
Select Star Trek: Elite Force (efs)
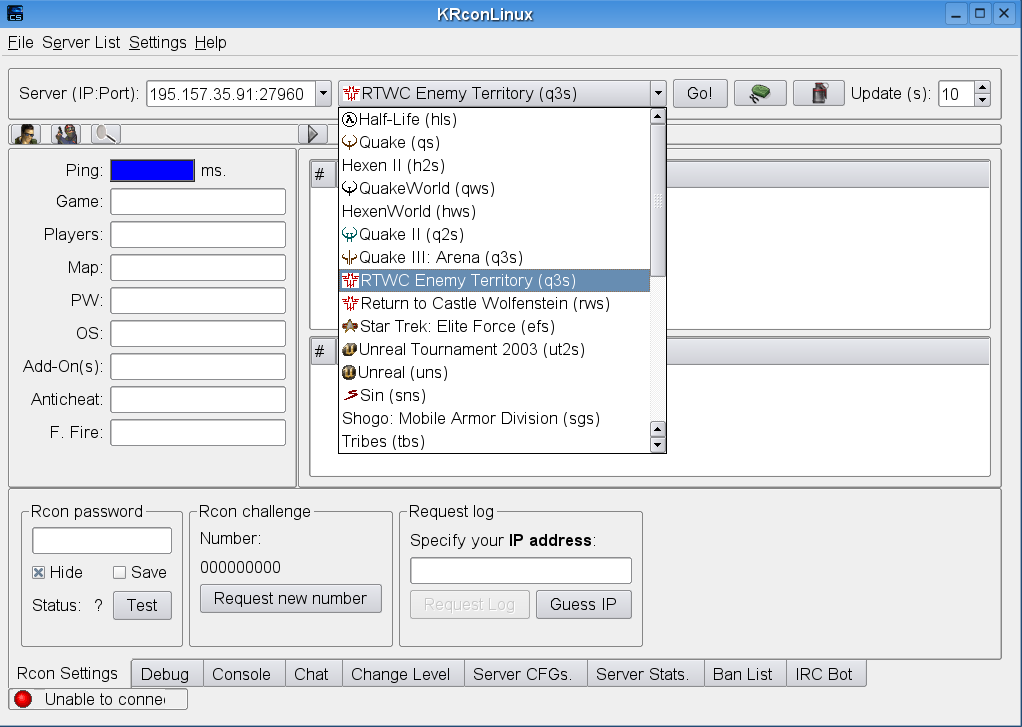[494, 326]
